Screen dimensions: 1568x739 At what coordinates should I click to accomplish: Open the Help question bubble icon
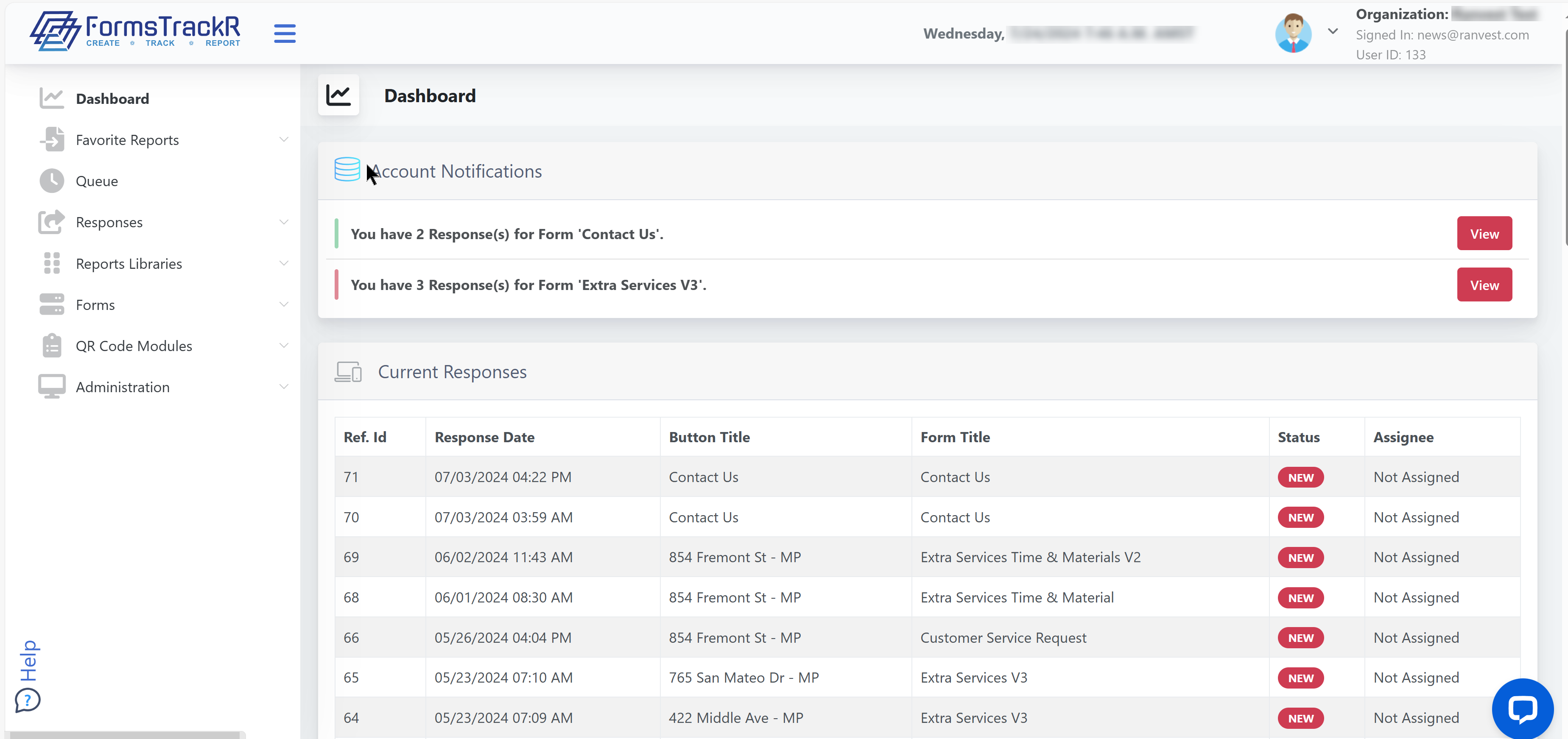tap(28, 700)
